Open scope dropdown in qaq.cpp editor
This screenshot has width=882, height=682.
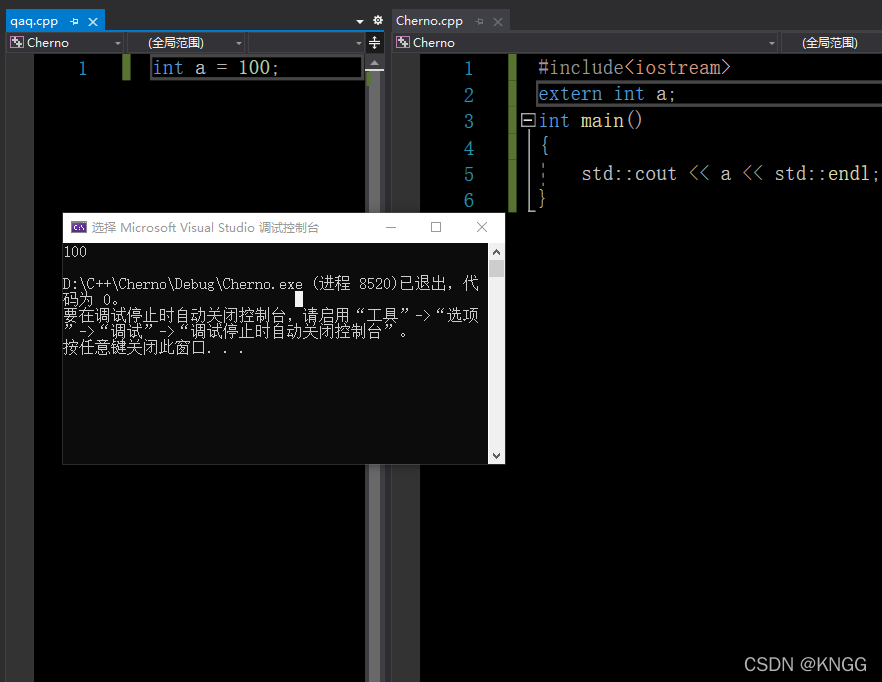click(186, 43)
